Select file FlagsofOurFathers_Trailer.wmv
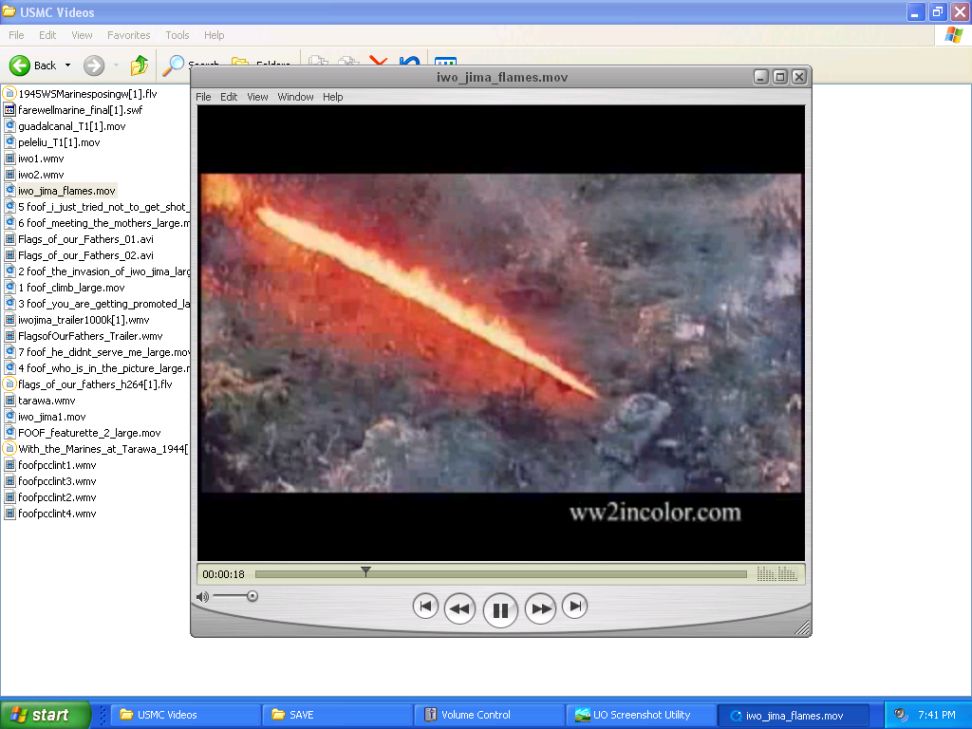The width and height of the screenshot is (972, 729). 91,336
